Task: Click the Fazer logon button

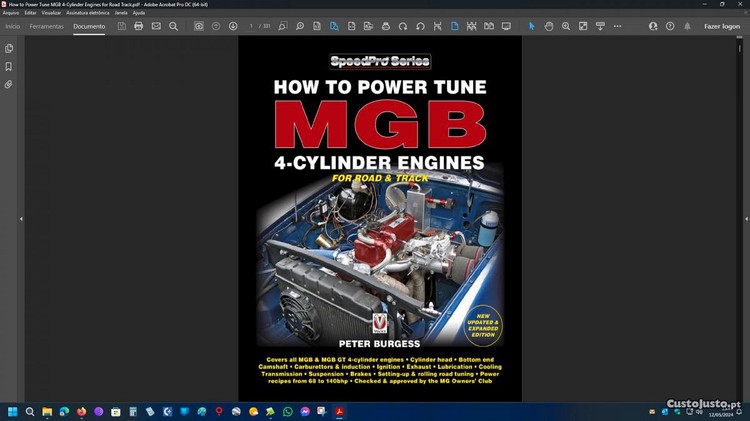Action: click(722, 26)
